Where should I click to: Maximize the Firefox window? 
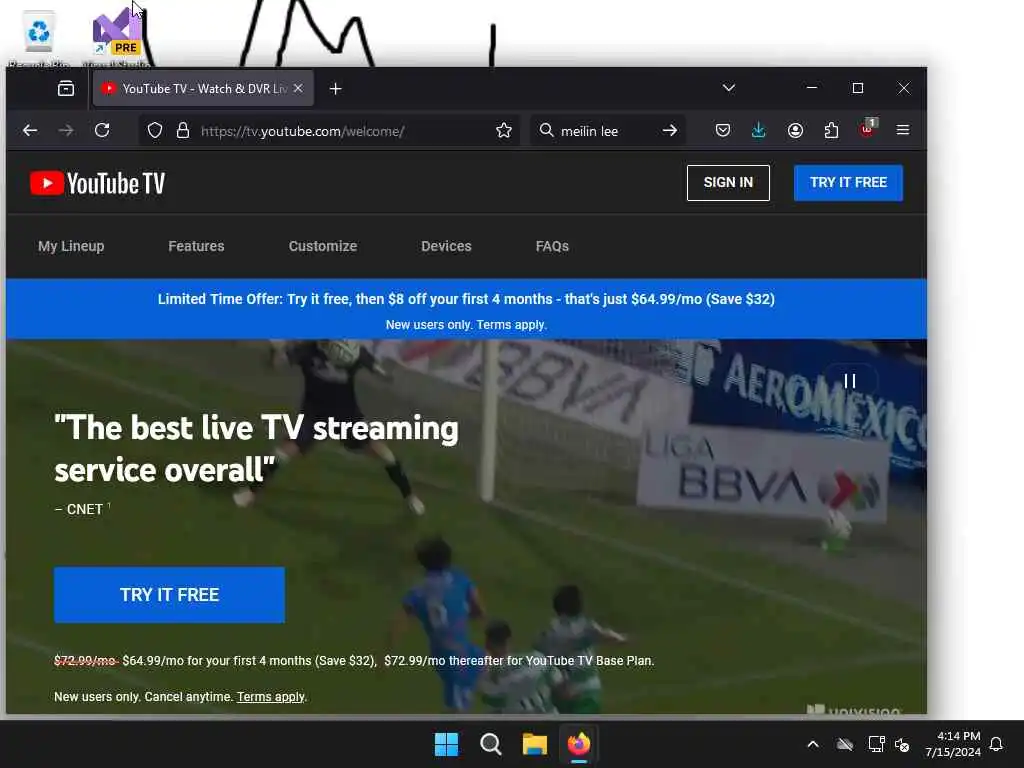(858, 88)
